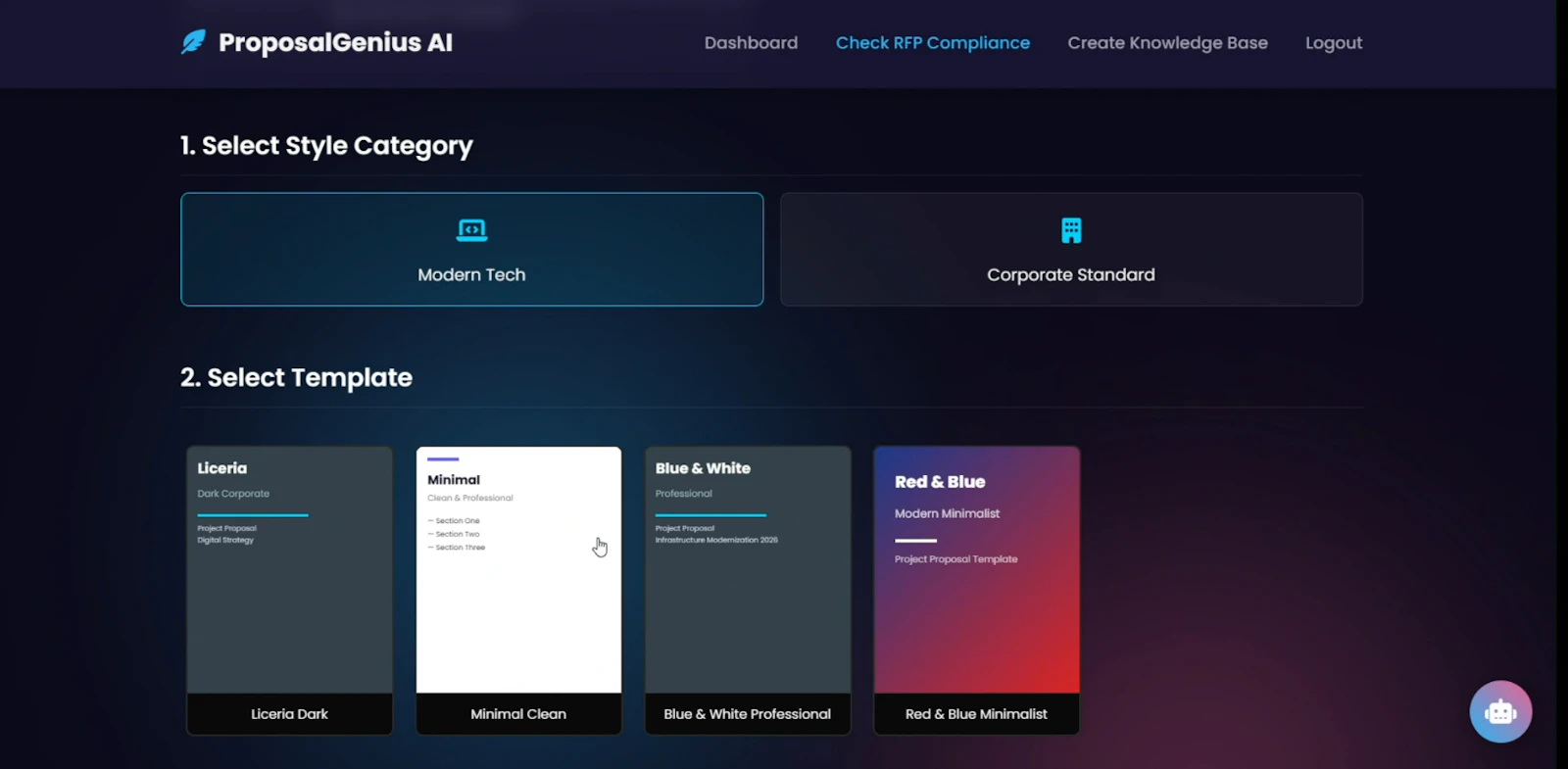Click the Modern Tech laptop code icon
This screenshot has width=1568, height=769.
point(471,230)
